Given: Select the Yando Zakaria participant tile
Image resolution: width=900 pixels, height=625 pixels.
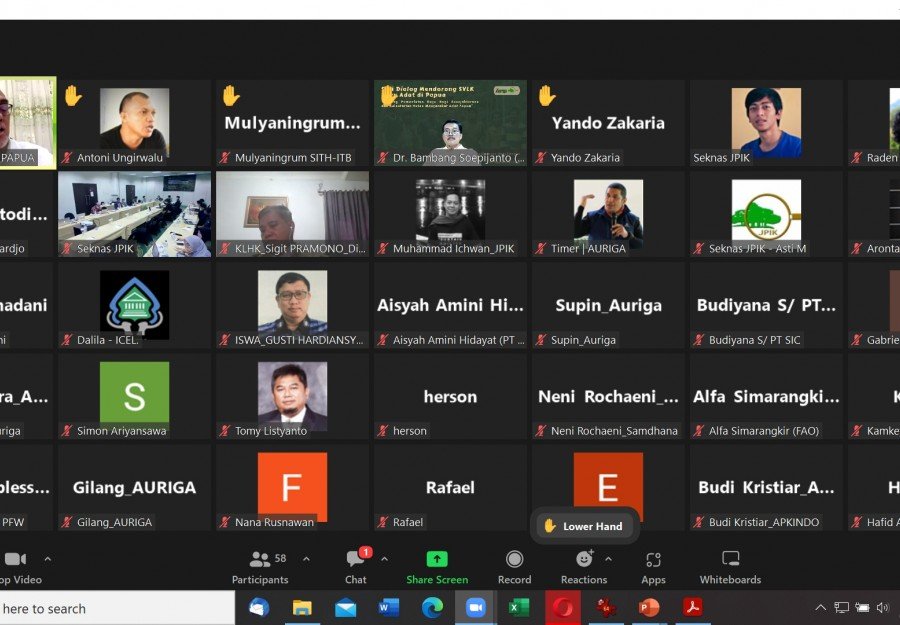Looking at the screenshot, I should pyautogui.click(x=608, y=123).
